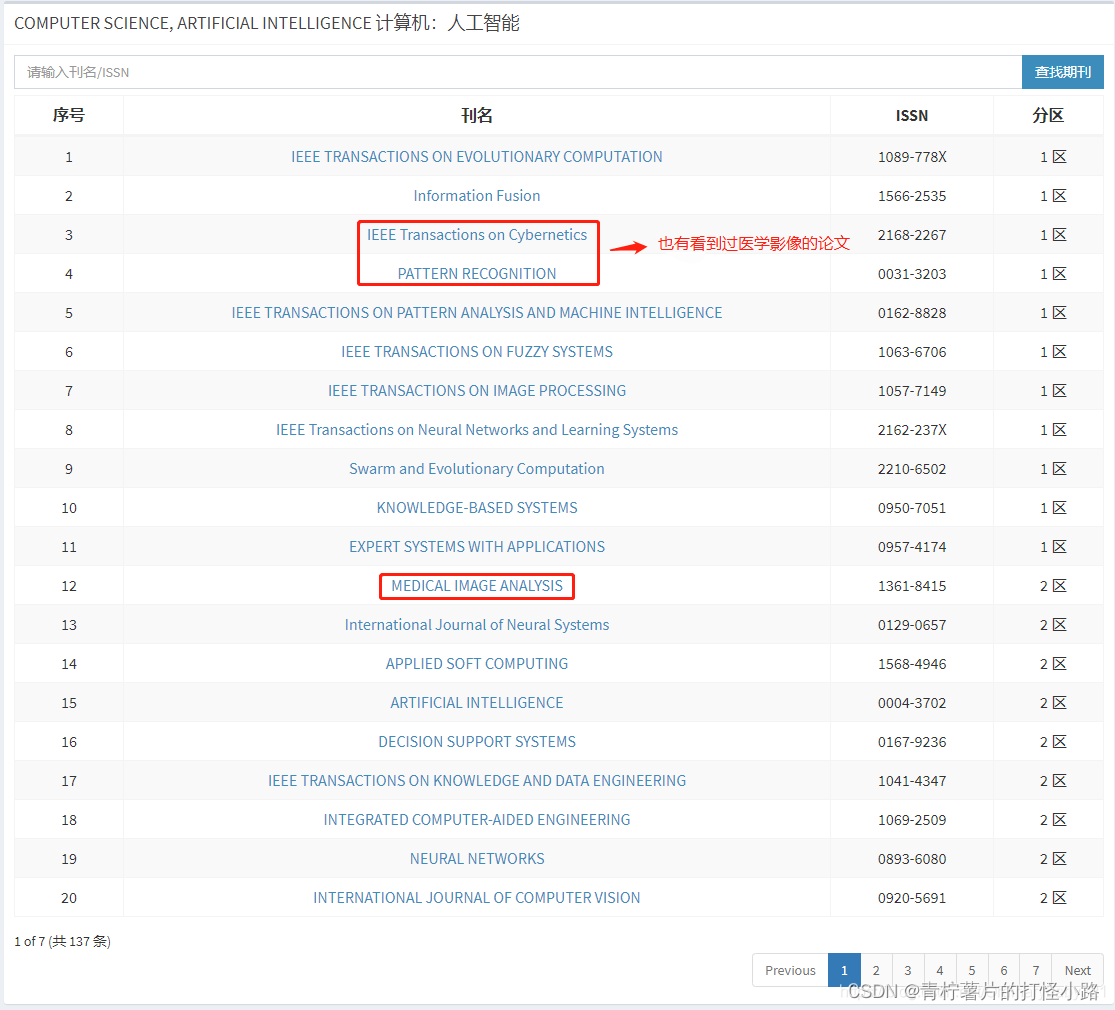Open IEEE TRANSACTIONS ON PATTERN ANALYSIS AND MACHINE INTELLIGENCE
This screenshot has height=1010, width=1115.
click(476, 313)
